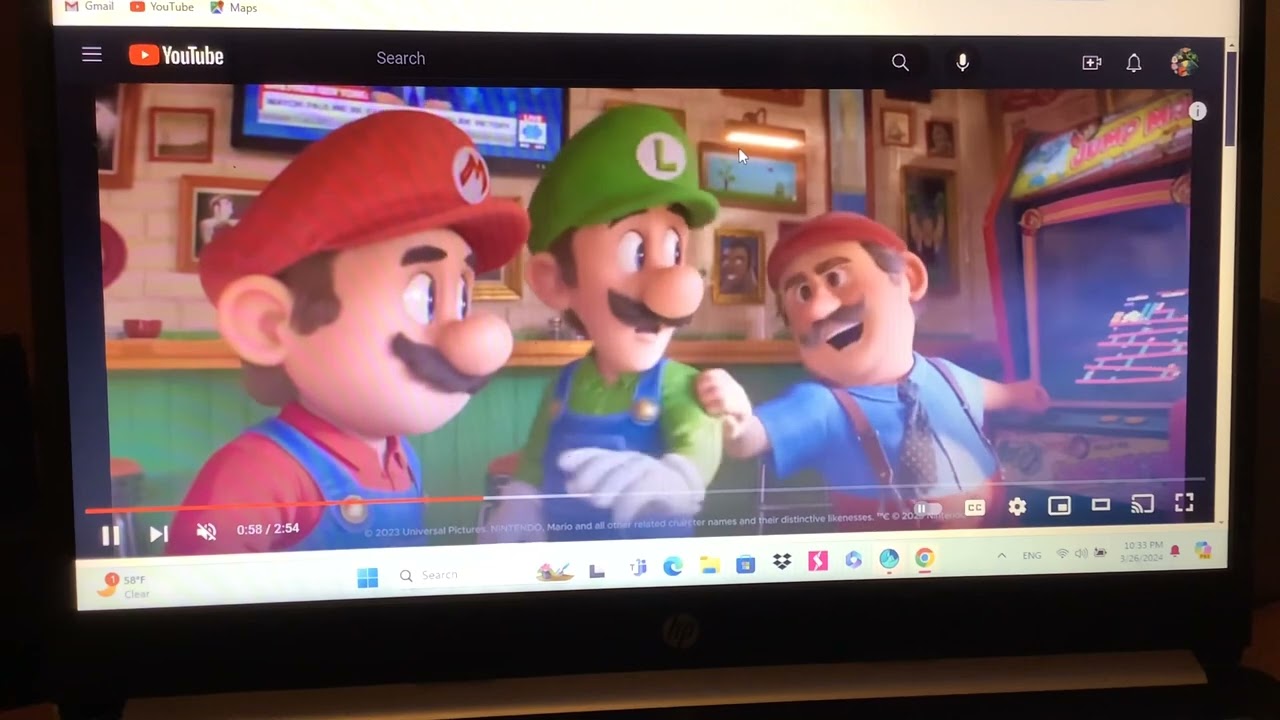This screenshot has width=1280, height=720.
Task: Toggle theater mode
Action: [x=1101, y=505]
